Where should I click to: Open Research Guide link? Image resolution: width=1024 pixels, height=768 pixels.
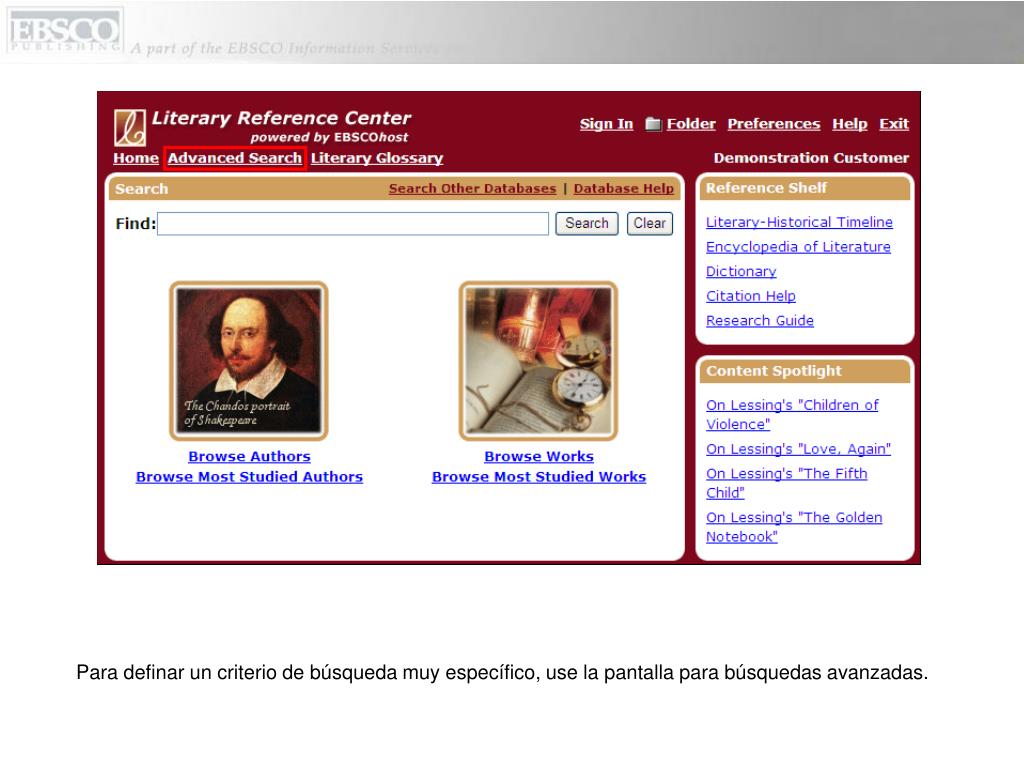(x=760, y=321)
